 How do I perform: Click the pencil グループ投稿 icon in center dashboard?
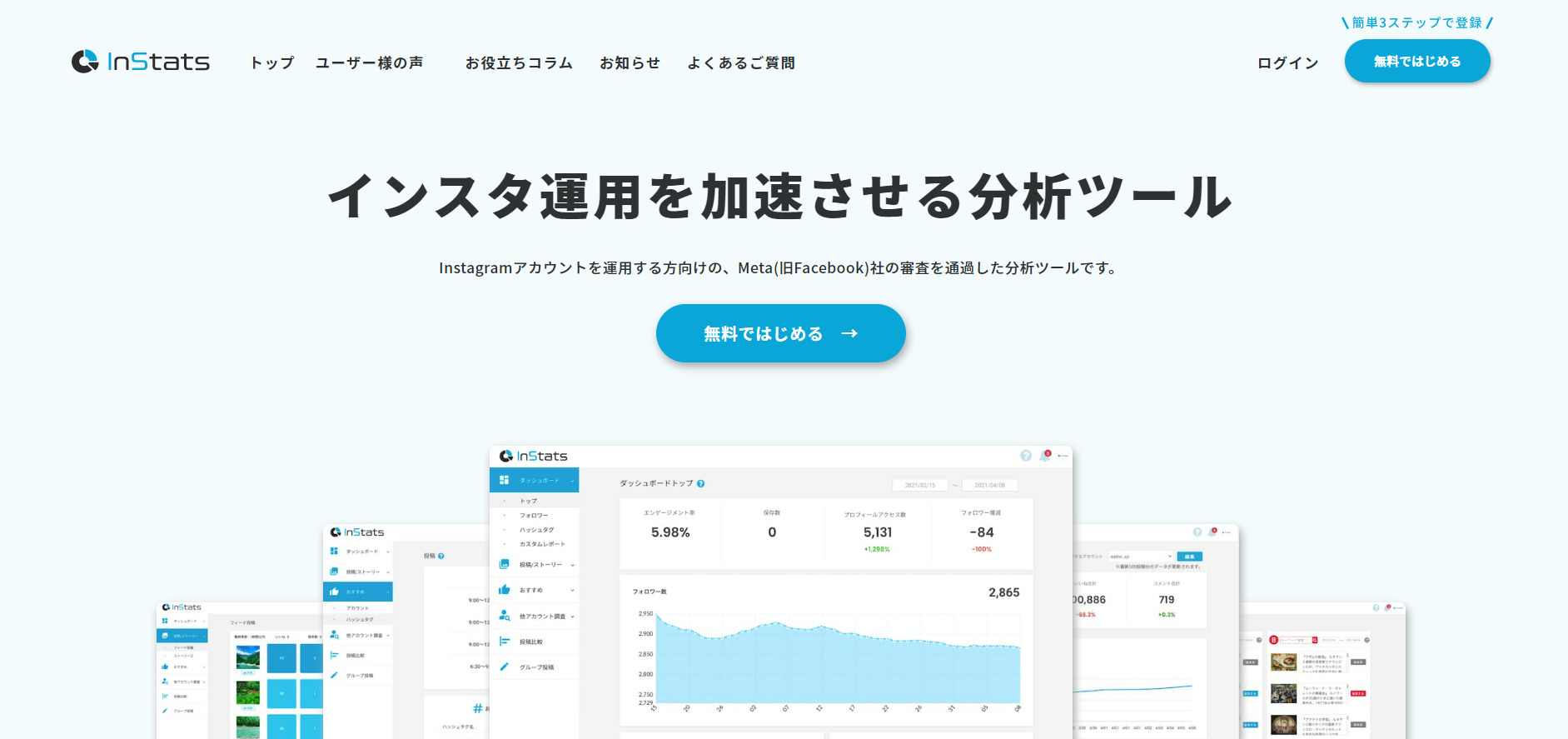pyautogui.click(x=504, y=667)
